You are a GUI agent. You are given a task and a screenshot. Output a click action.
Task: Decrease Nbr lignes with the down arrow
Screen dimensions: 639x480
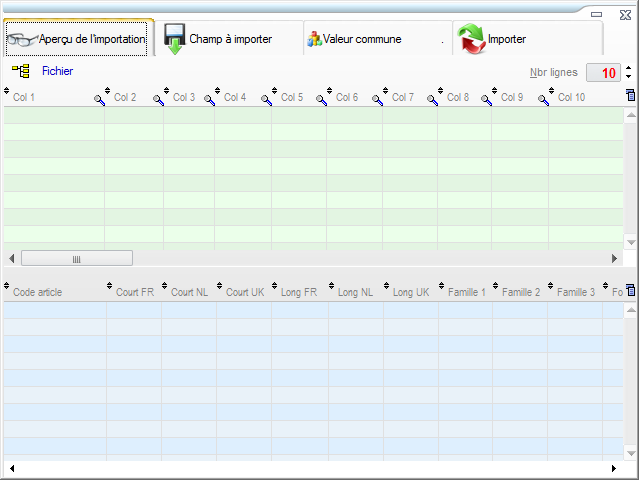(x=628, y=78)
